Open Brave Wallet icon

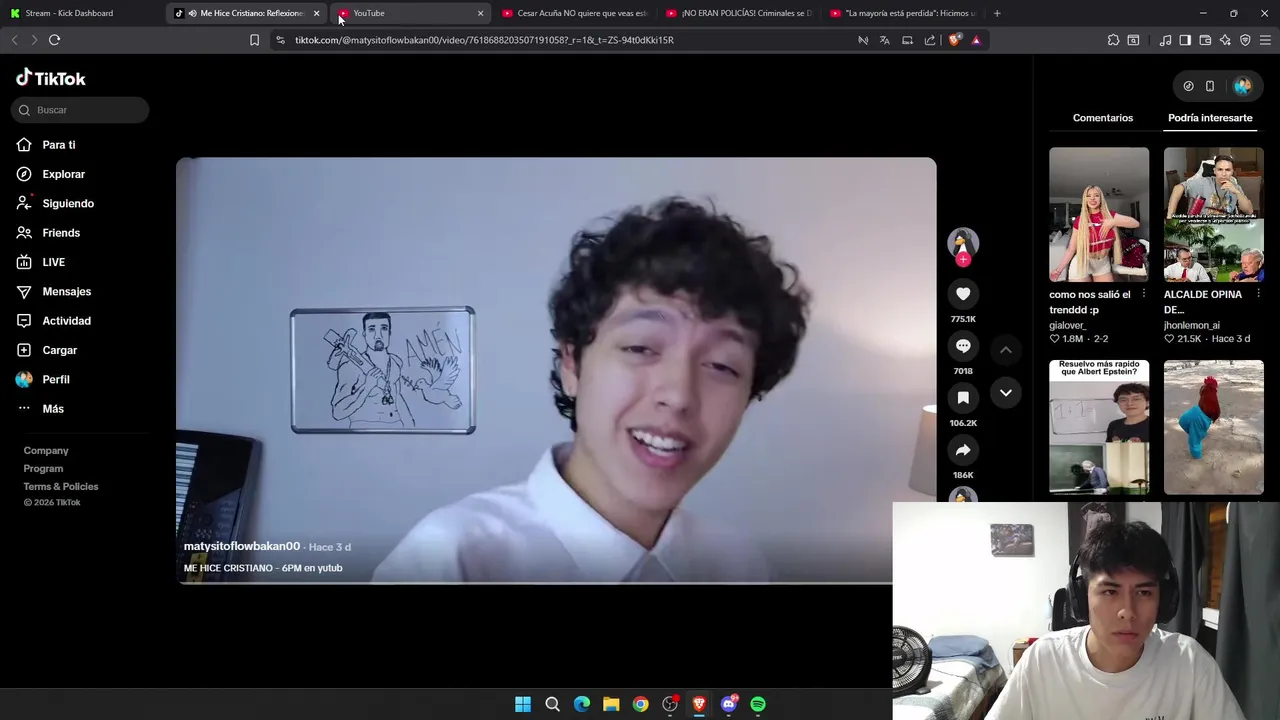[x=1205, y=40]
